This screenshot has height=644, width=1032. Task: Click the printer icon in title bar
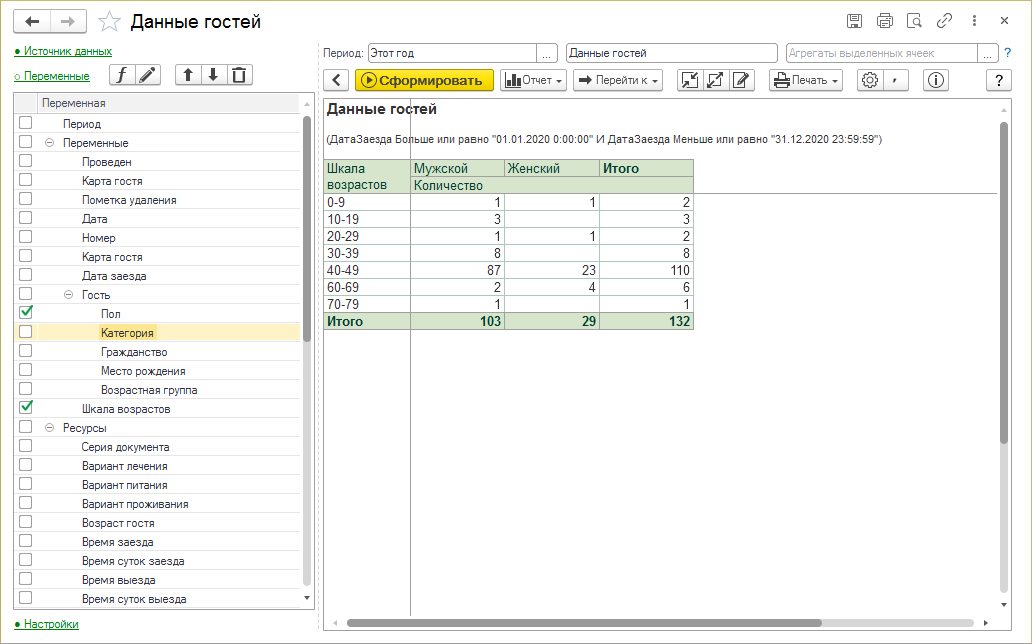click(x=884, y=21)
